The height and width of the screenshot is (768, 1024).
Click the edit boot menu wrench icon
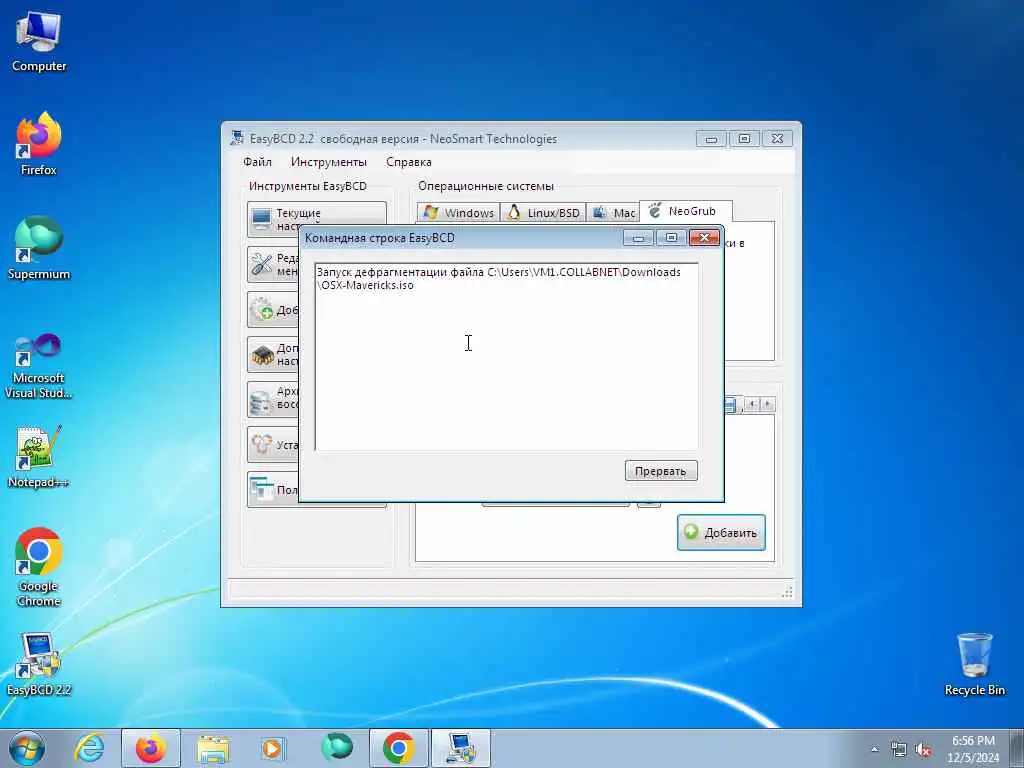pos(262,264)
